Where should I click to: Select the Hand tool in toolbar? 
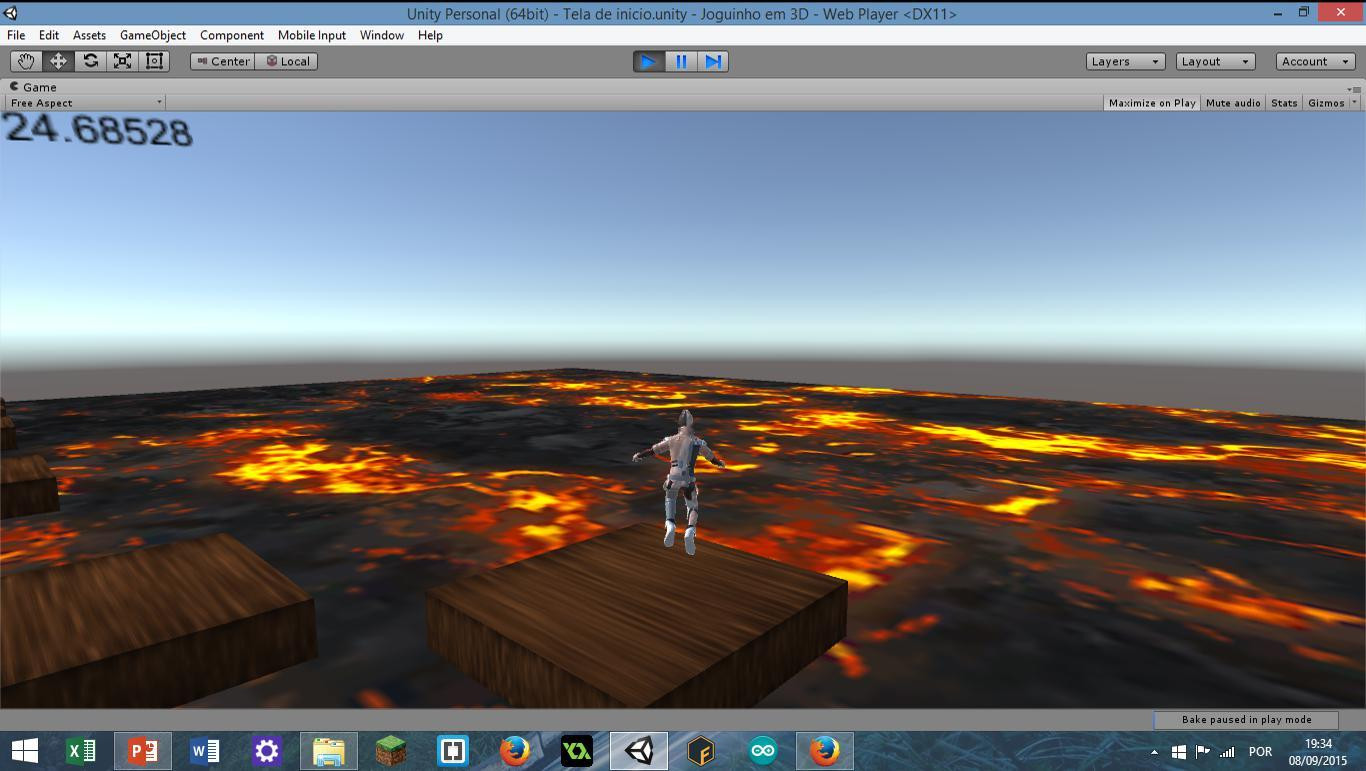click(26, 61)
